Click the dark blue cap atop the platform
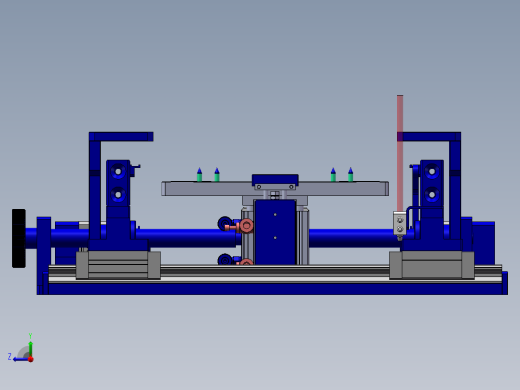This screenshot has width=520, height=390. (x=275, y=180)
